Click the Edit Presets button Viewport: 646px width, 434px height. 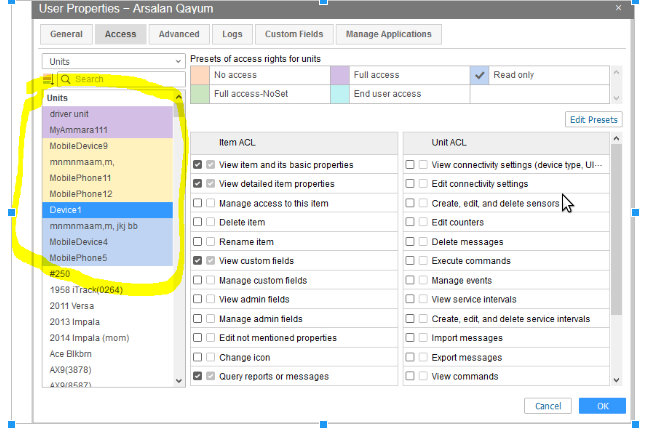click(593, 120)
